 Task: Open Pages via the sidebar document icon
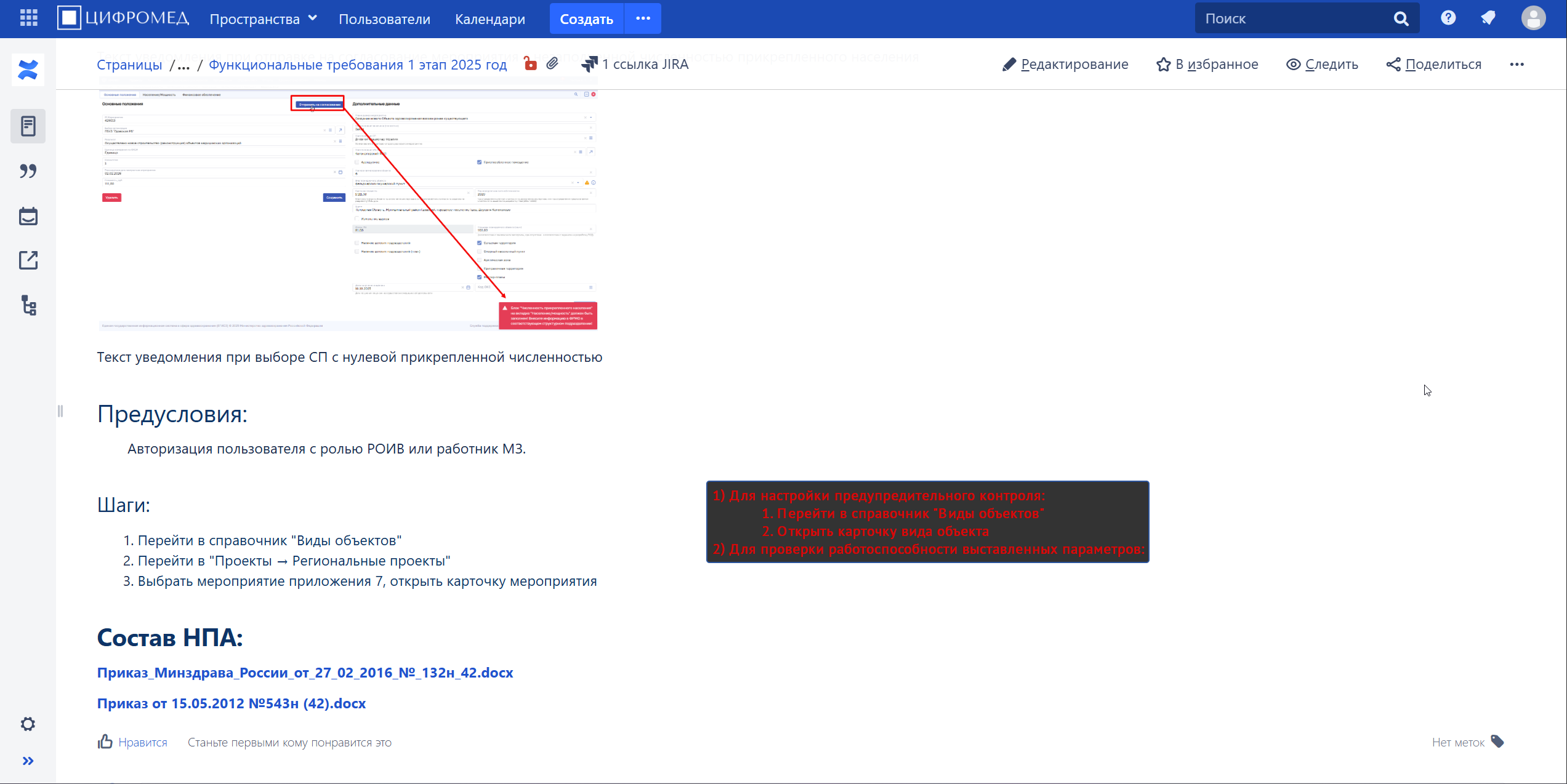28,126
